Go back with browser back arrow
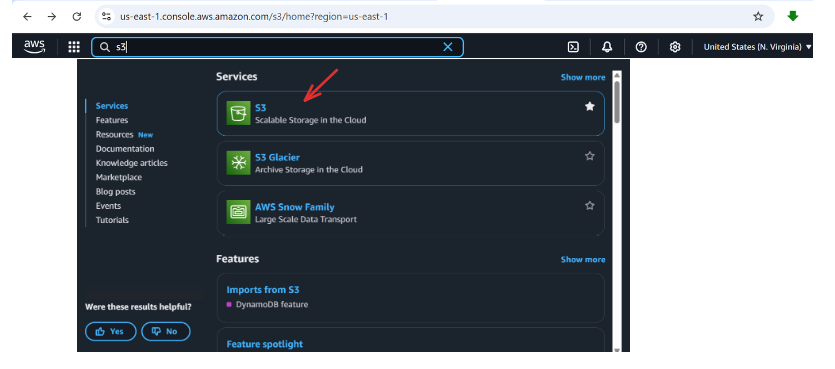Screen dimensions: 835x369 pos(27,17)
